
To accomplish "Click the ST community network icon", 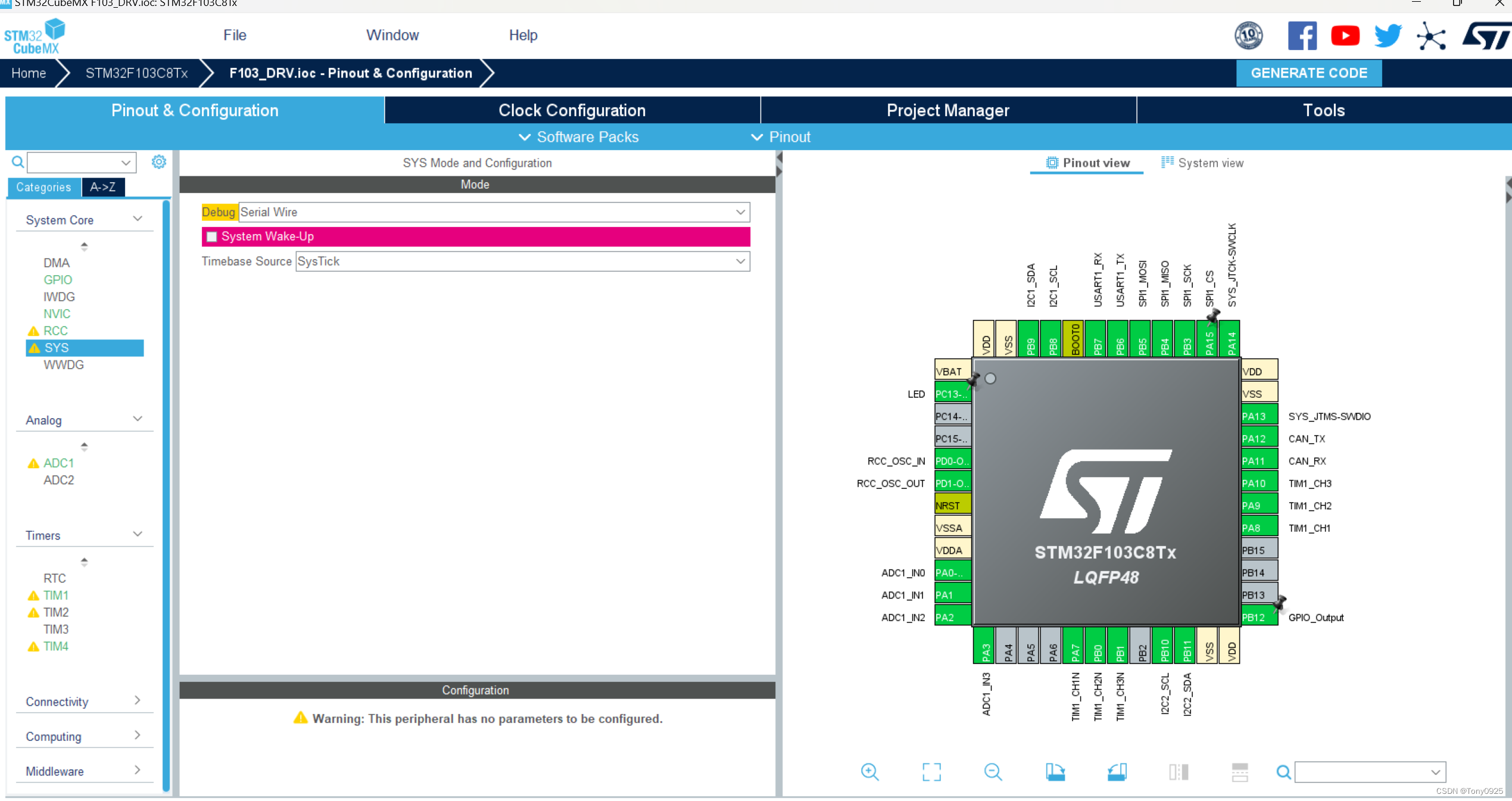I will tap(1432, 36).
